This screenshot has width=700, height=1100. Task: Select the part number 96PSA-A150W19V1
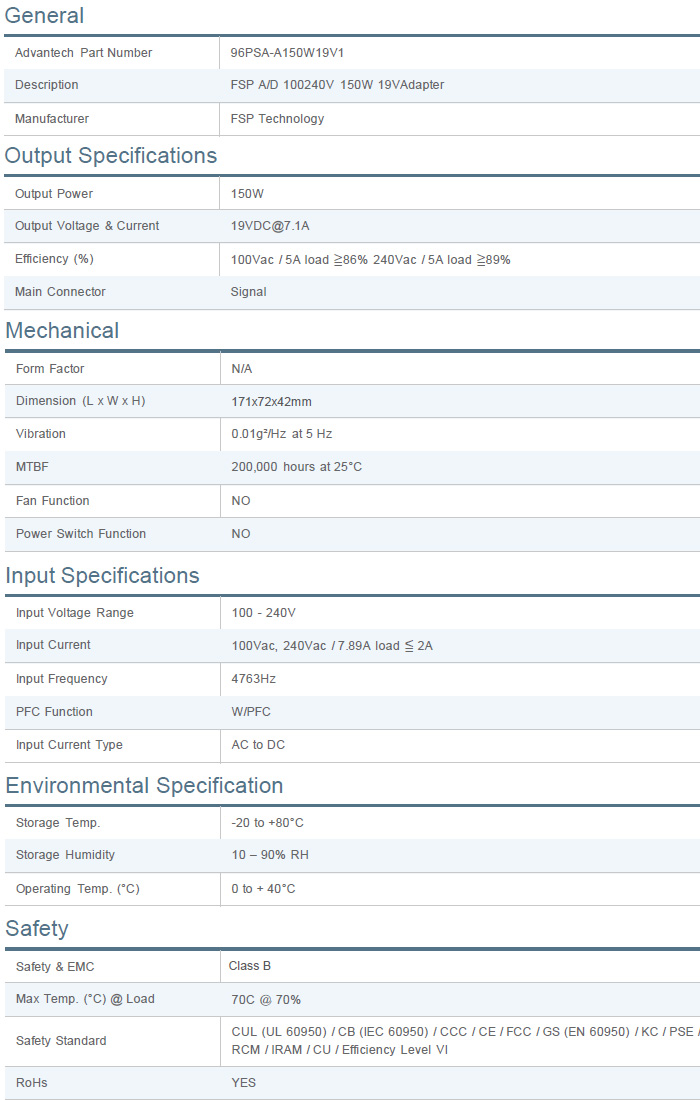coord(287,53)
